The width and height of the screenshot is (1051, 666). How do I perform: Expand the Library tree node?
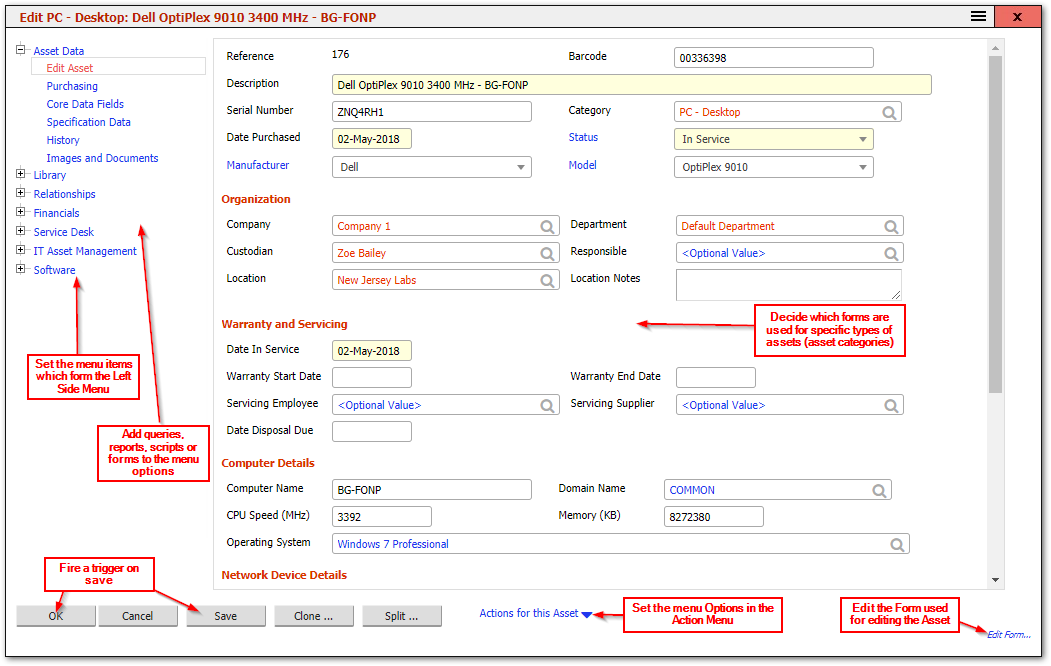(21, 175)
